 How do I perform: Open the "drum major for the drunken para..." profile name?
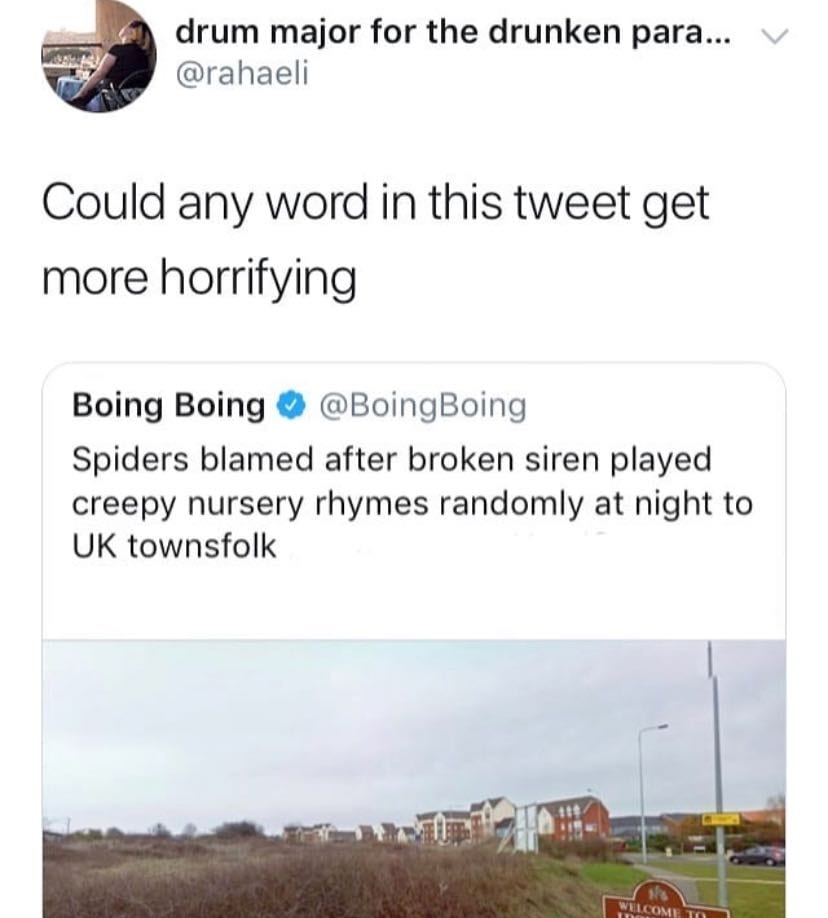coord(452,32)
